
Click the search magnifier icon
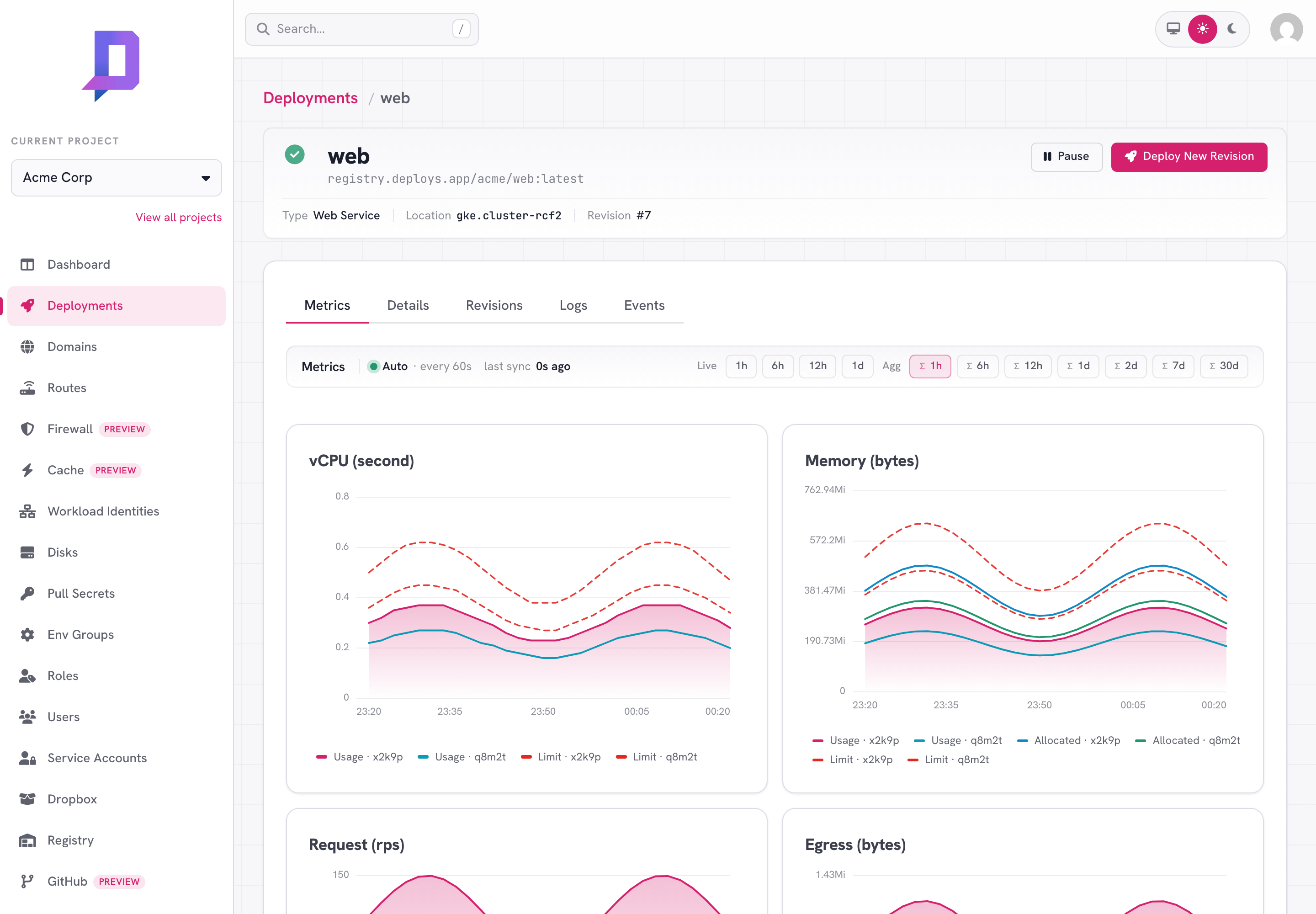[x=263, y=29]
